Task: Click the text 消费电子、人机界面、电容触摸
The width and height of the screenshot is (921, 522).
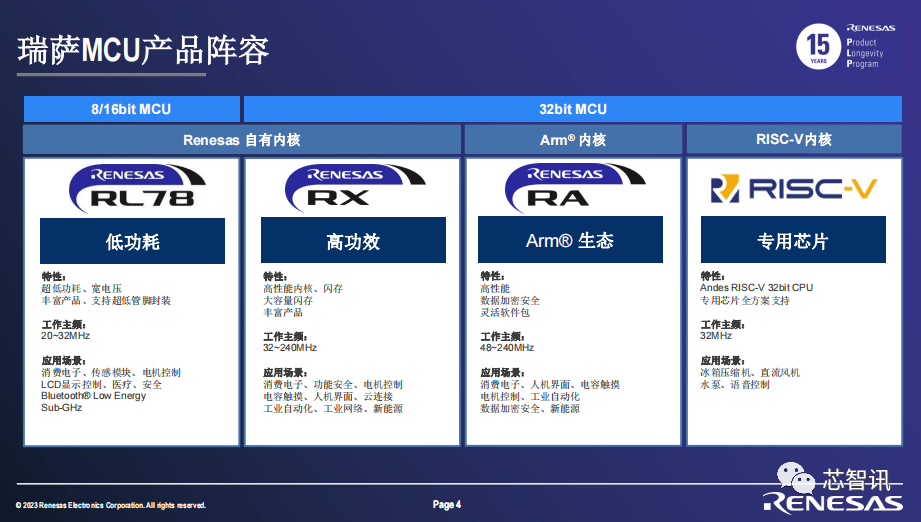Action: click(x=550, y=385)
